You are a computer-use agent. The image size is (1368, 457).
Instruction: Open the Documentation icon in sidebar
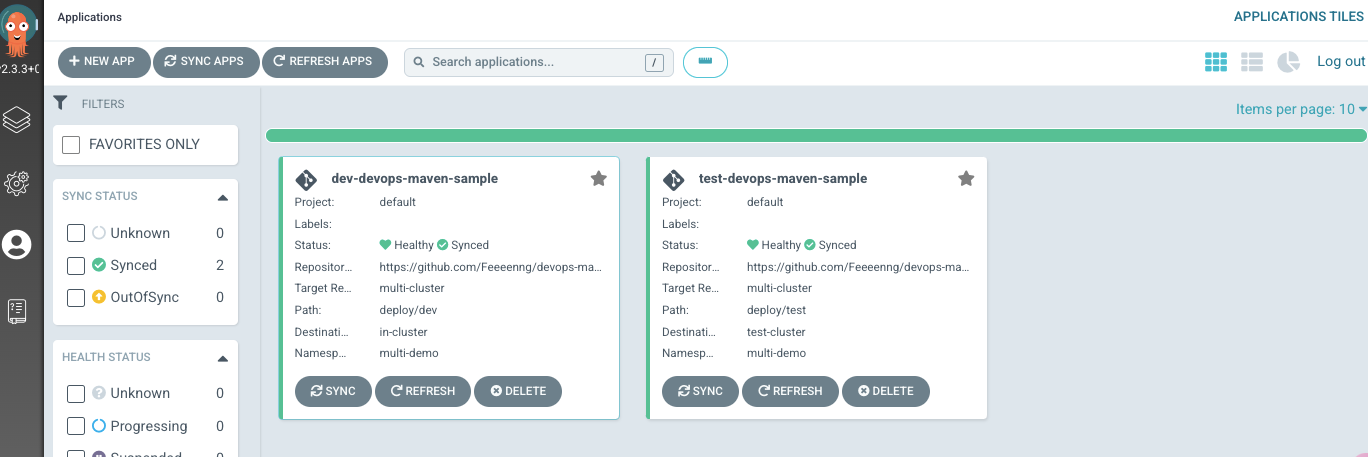tap(17, 310)
